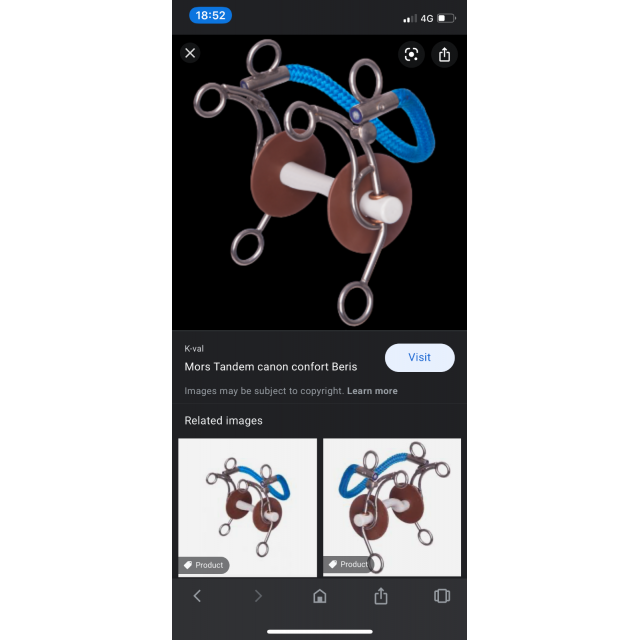Tap share icon above the image
This screenshot has width=640, height=640.
click(x=444, y=54)
